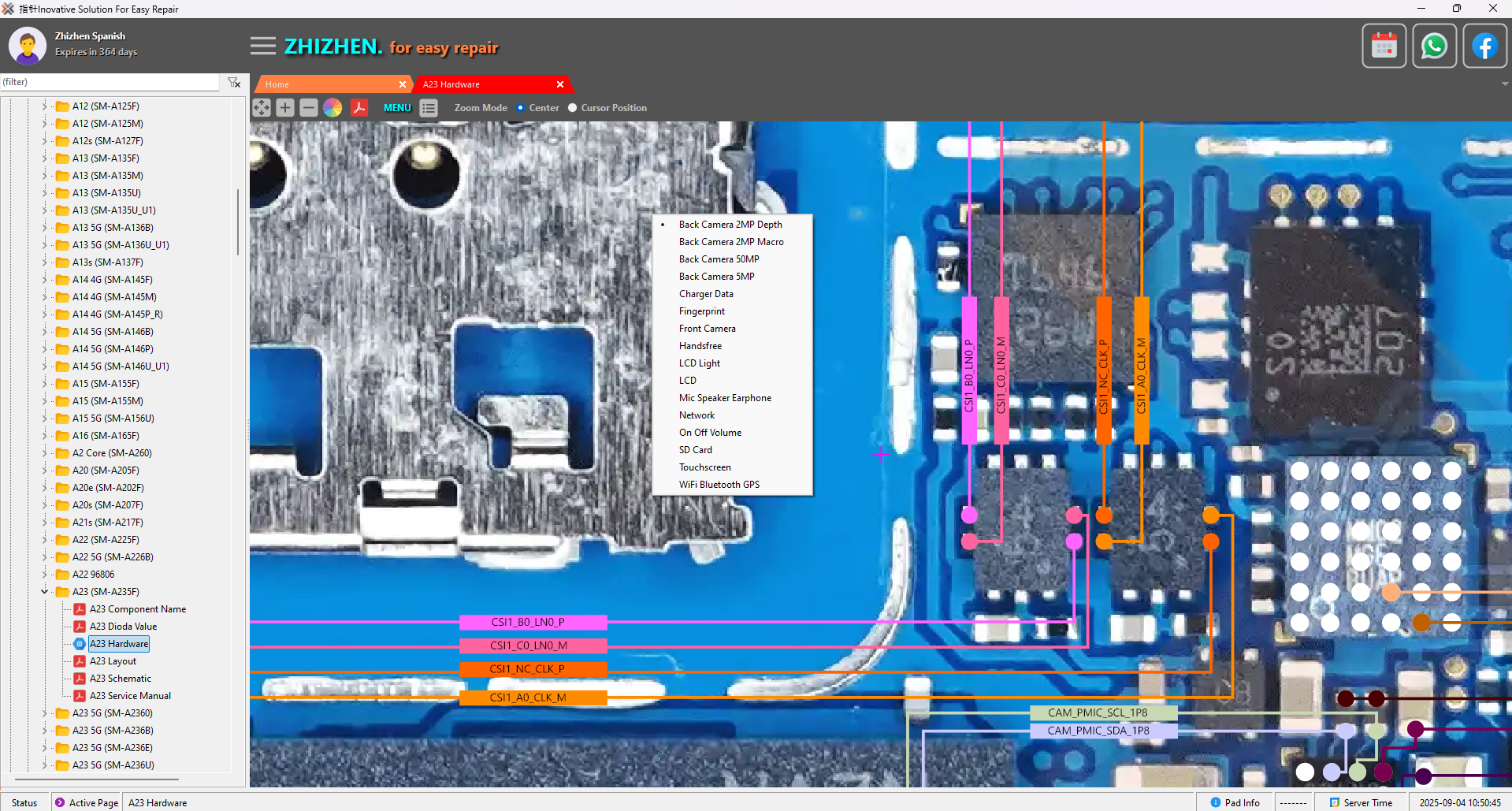This screenshot has height=811, width=1512.
Task: Click the CSI1_A0_CLK_M signal label
Action: (533, 698)
